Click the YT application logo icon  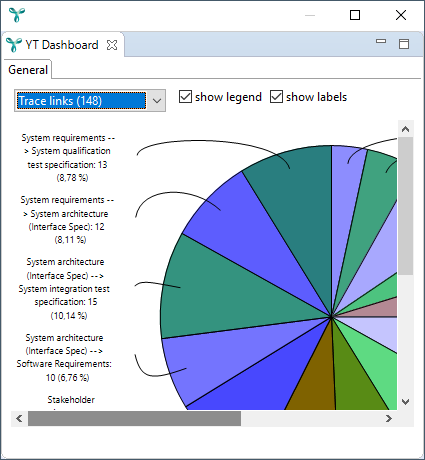[x=17, y=15]
